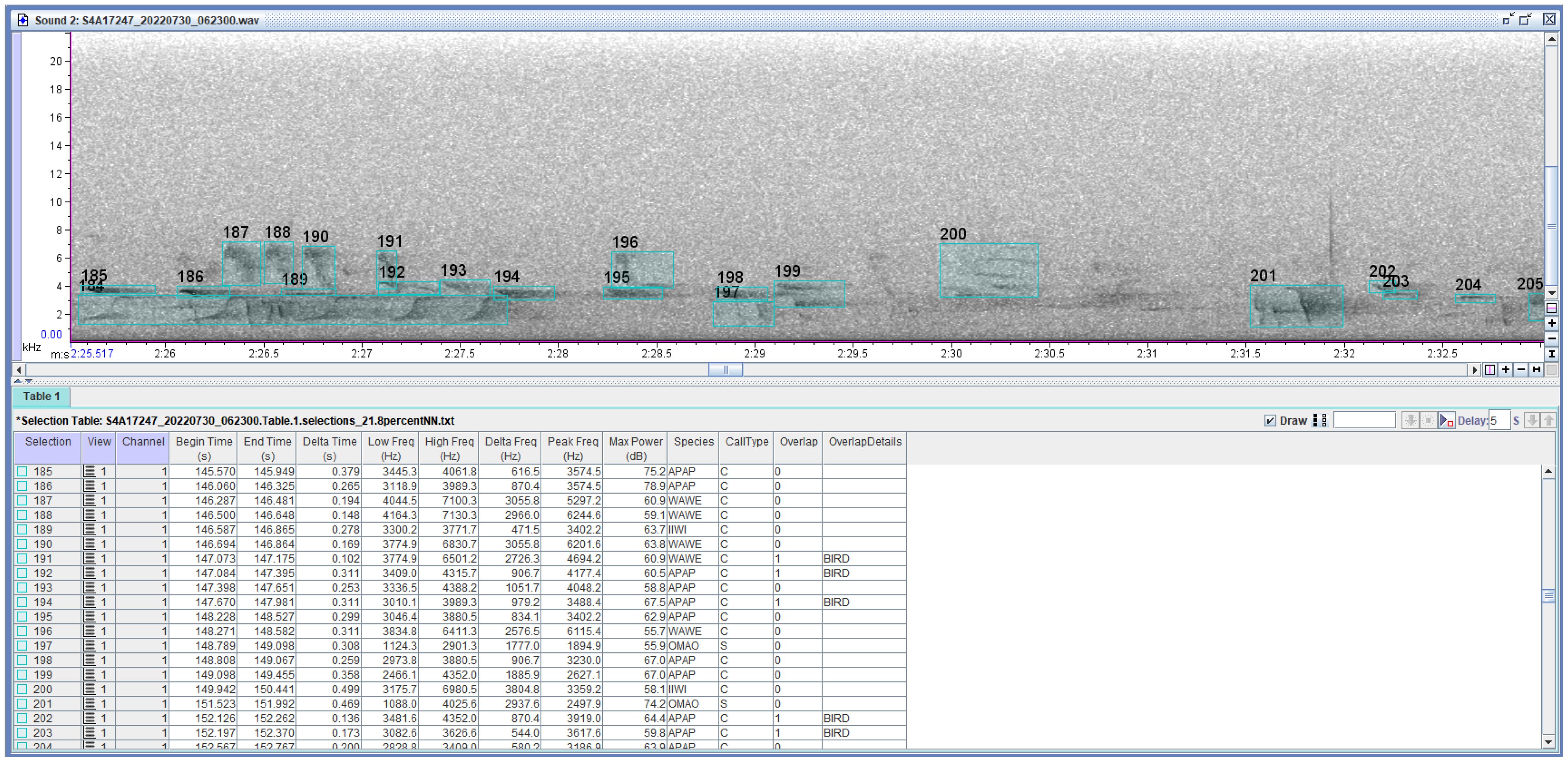Click the Begin Time (s) column header
This screenshot has height=762, width=1568.
tap(203, 448)
